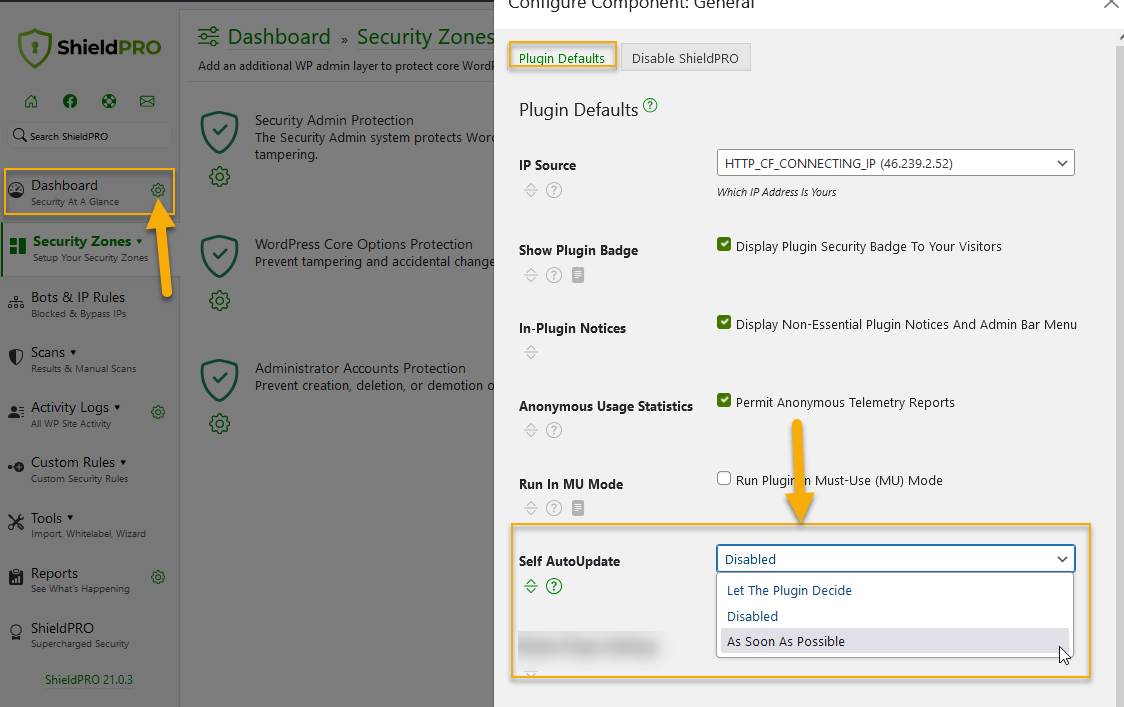Expand the Scans menu
The width and height of the screenshot is (1124, 707).
coord(83,359)
